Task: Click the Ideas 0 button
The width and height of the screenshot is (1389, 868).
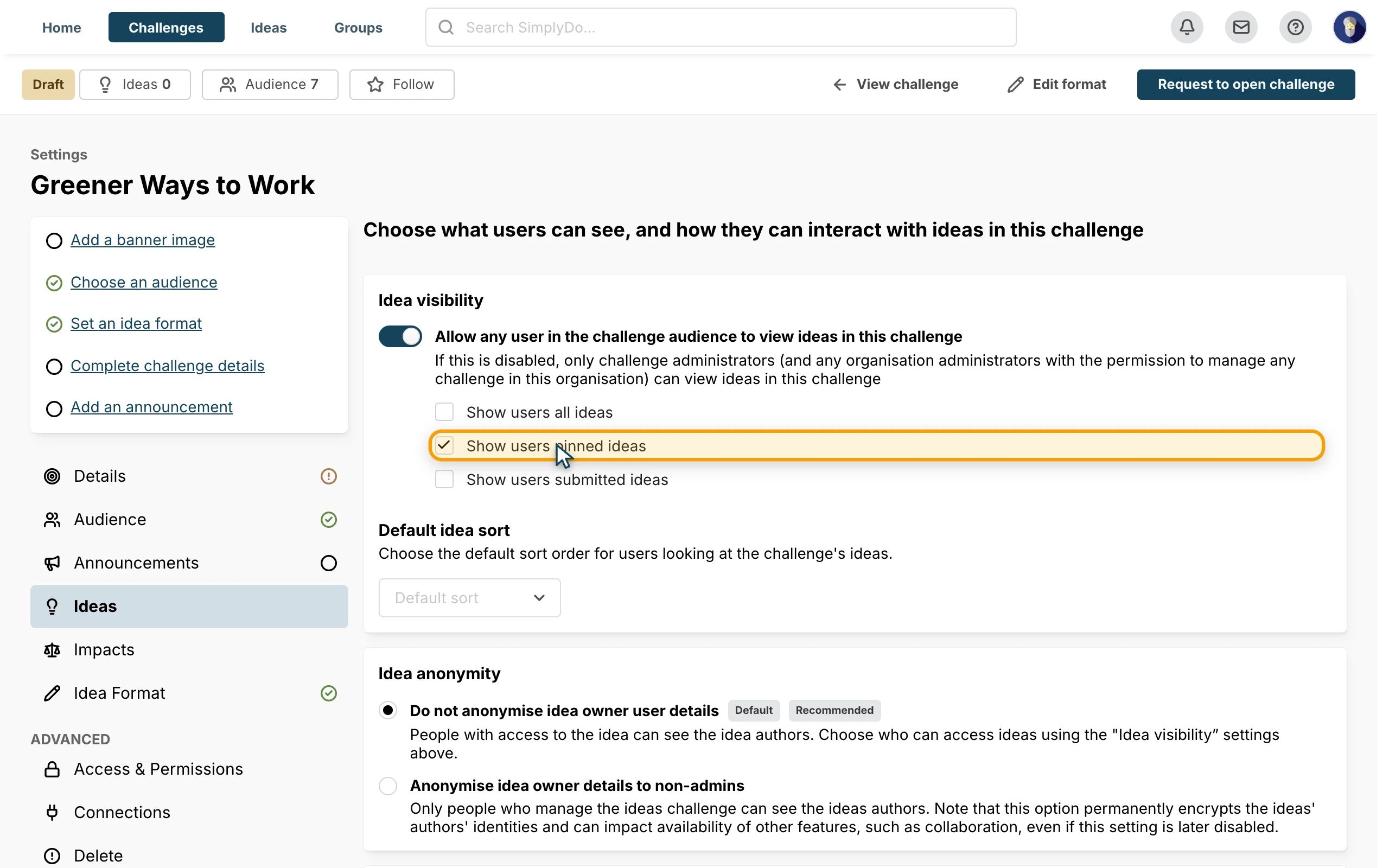Action: pos(135,85)
